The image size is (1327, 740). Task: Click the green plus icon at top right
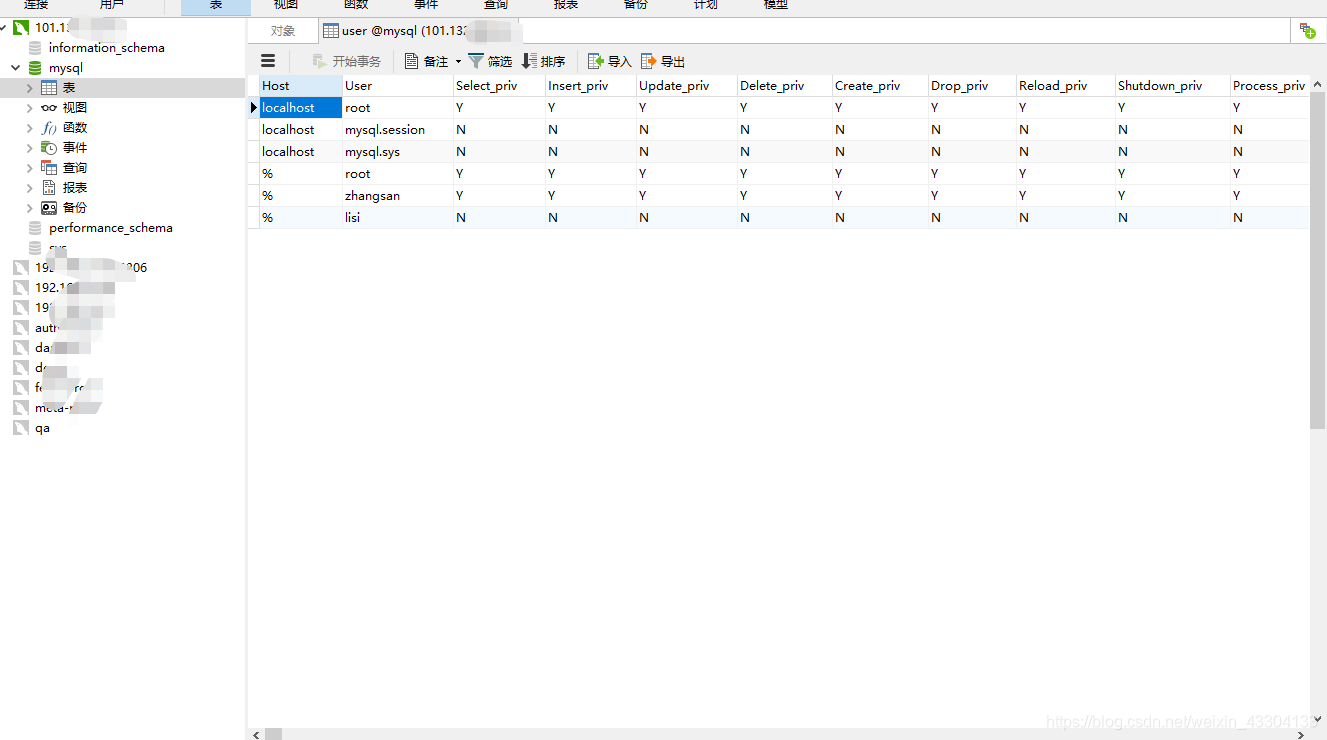click(1308, 31)
